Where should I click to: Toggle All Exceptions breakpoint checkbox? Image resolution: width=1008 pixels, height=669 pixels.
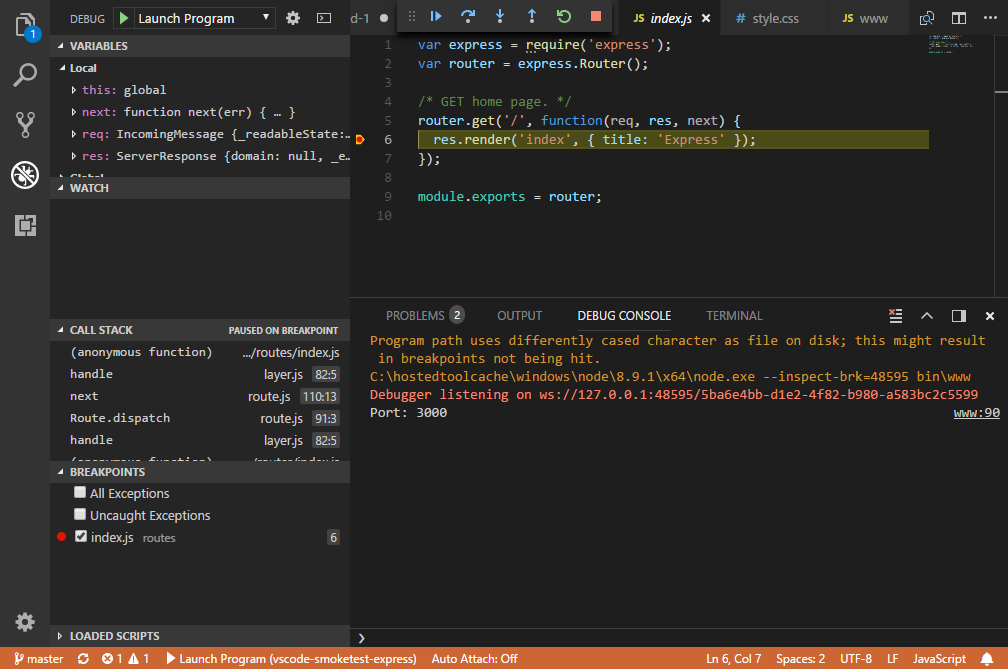click(80, 492)
